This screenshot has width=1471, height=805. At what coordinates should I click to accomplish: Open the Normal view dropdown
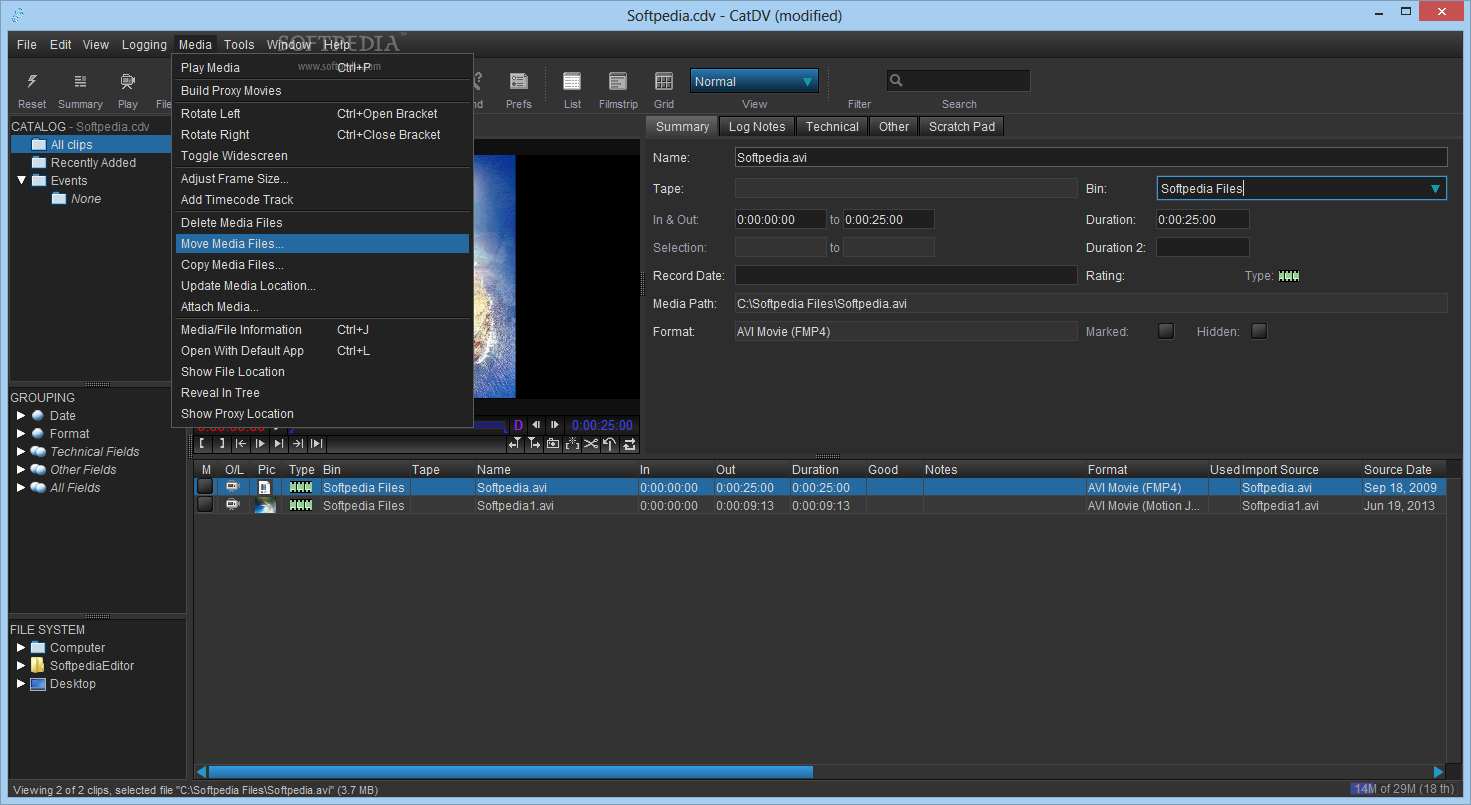point(754,81)
